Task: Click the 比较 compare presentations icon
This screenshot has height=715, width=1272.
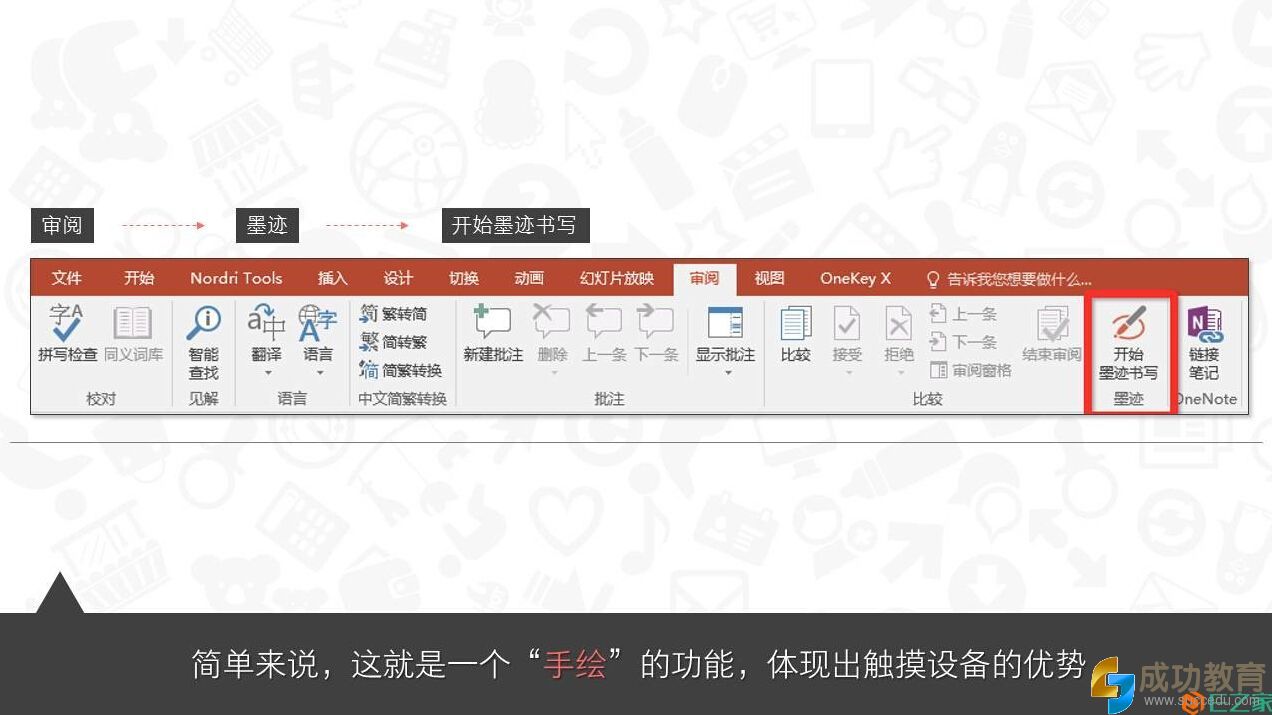Action: pos(795,333)
